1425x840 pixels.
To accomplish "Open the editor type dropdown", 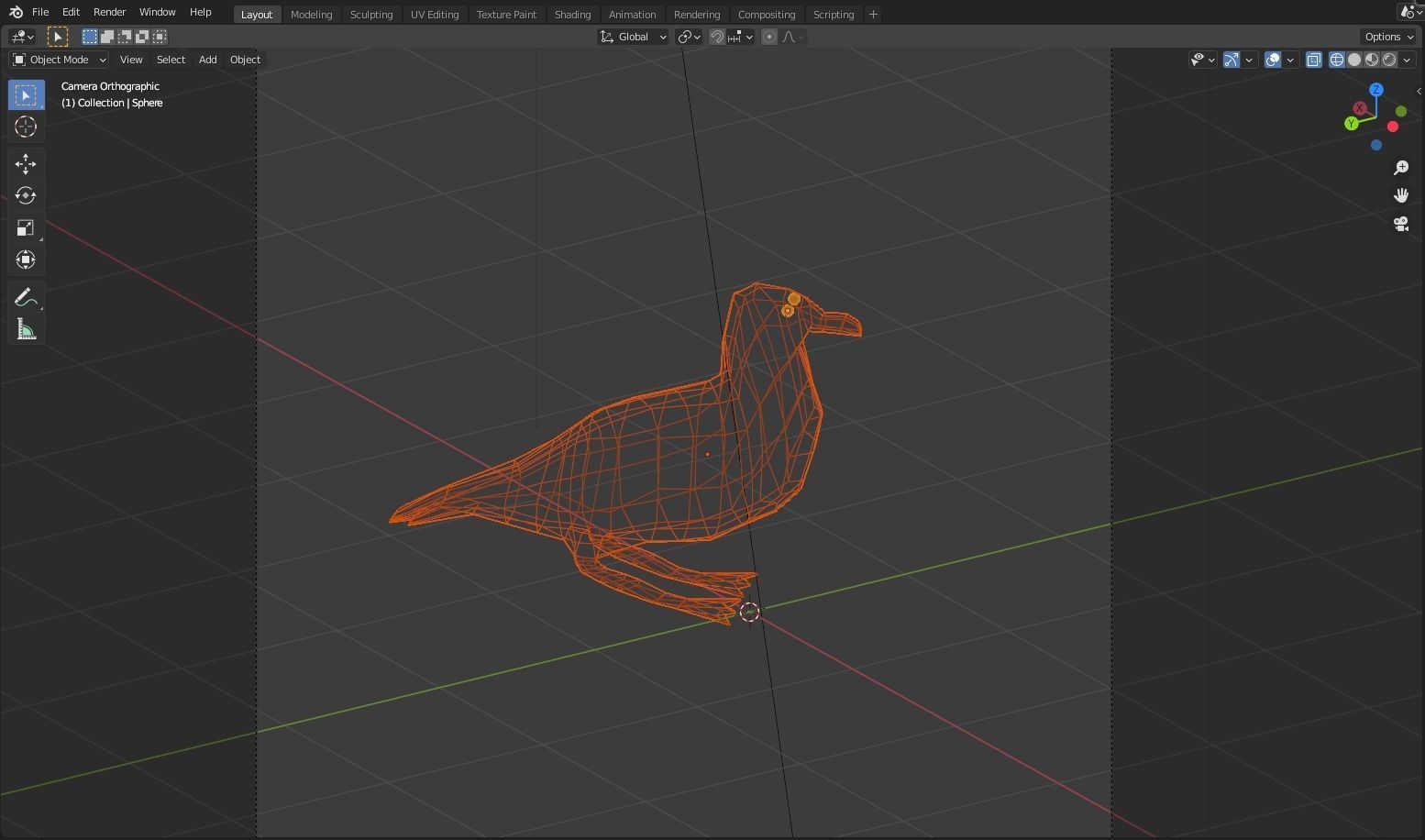I will 22,37.
